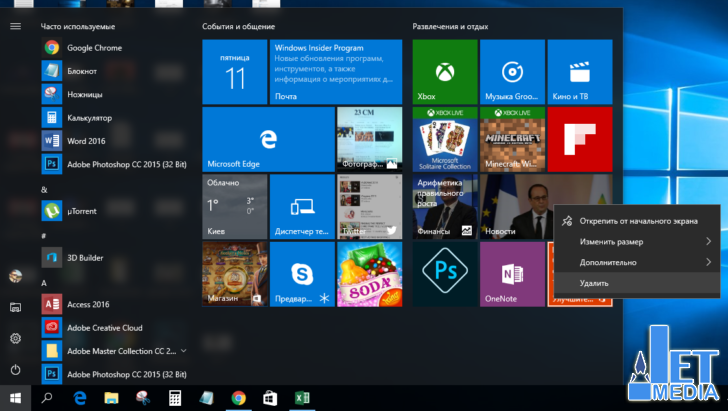Open the Диспетчер телефонов tile

tap(302, 207)
